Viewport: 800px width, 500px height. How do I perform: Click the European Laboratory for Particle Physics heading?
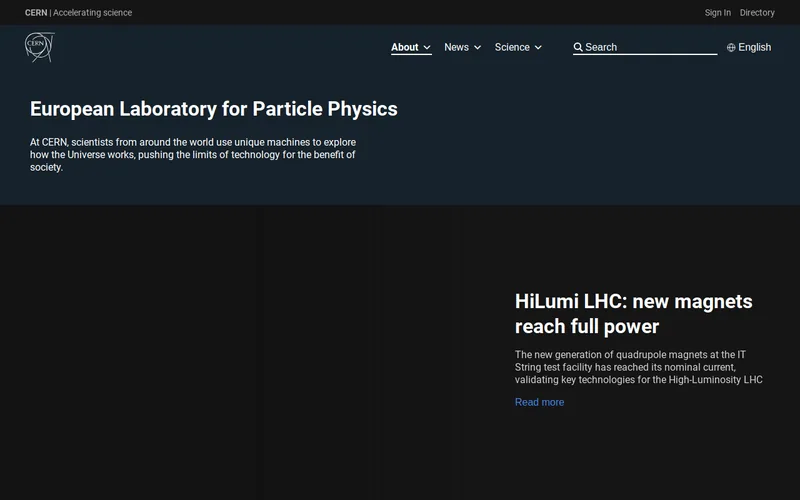tap(214, 109)
